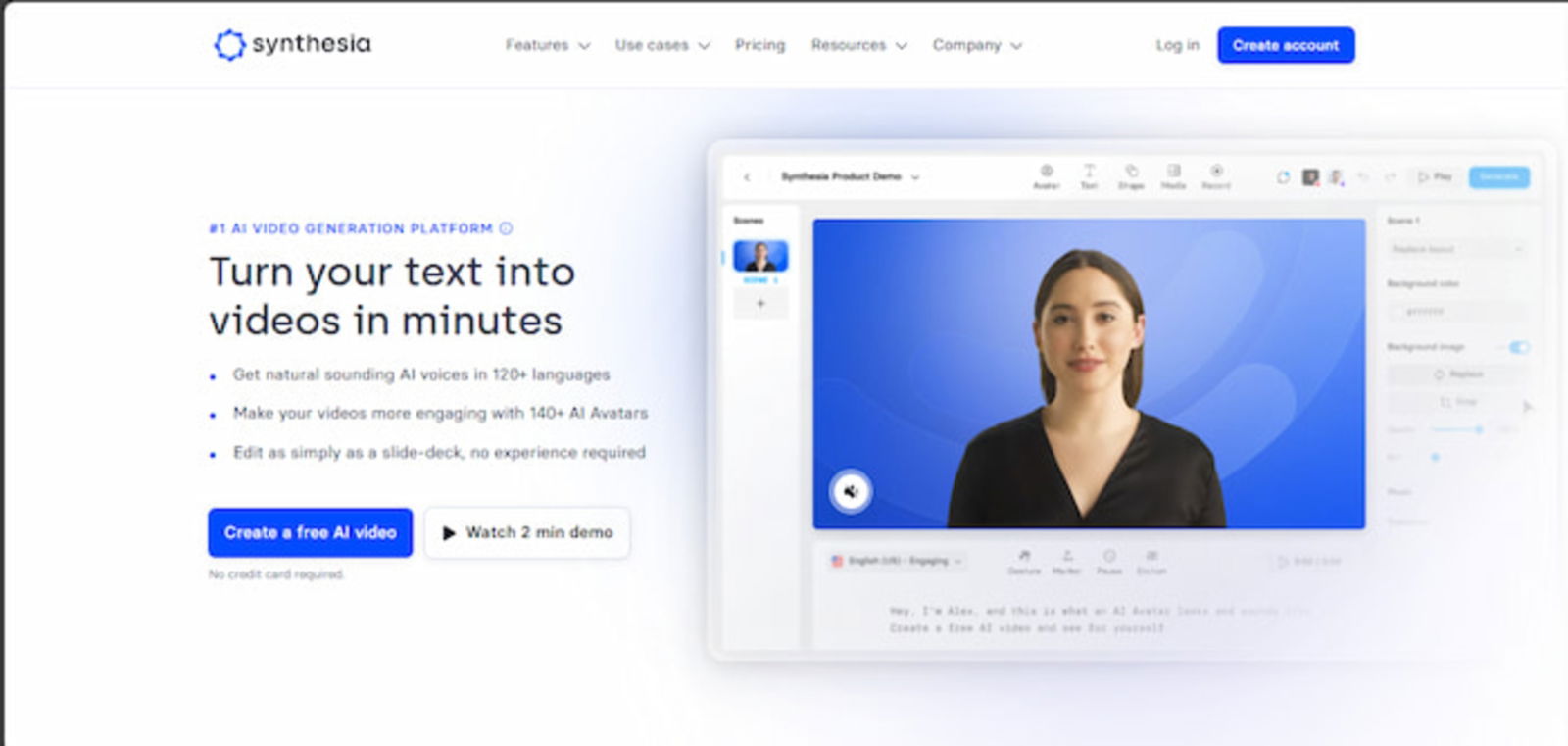
Task: Adjust the Opacity slider
Action: coord(1458,429)
